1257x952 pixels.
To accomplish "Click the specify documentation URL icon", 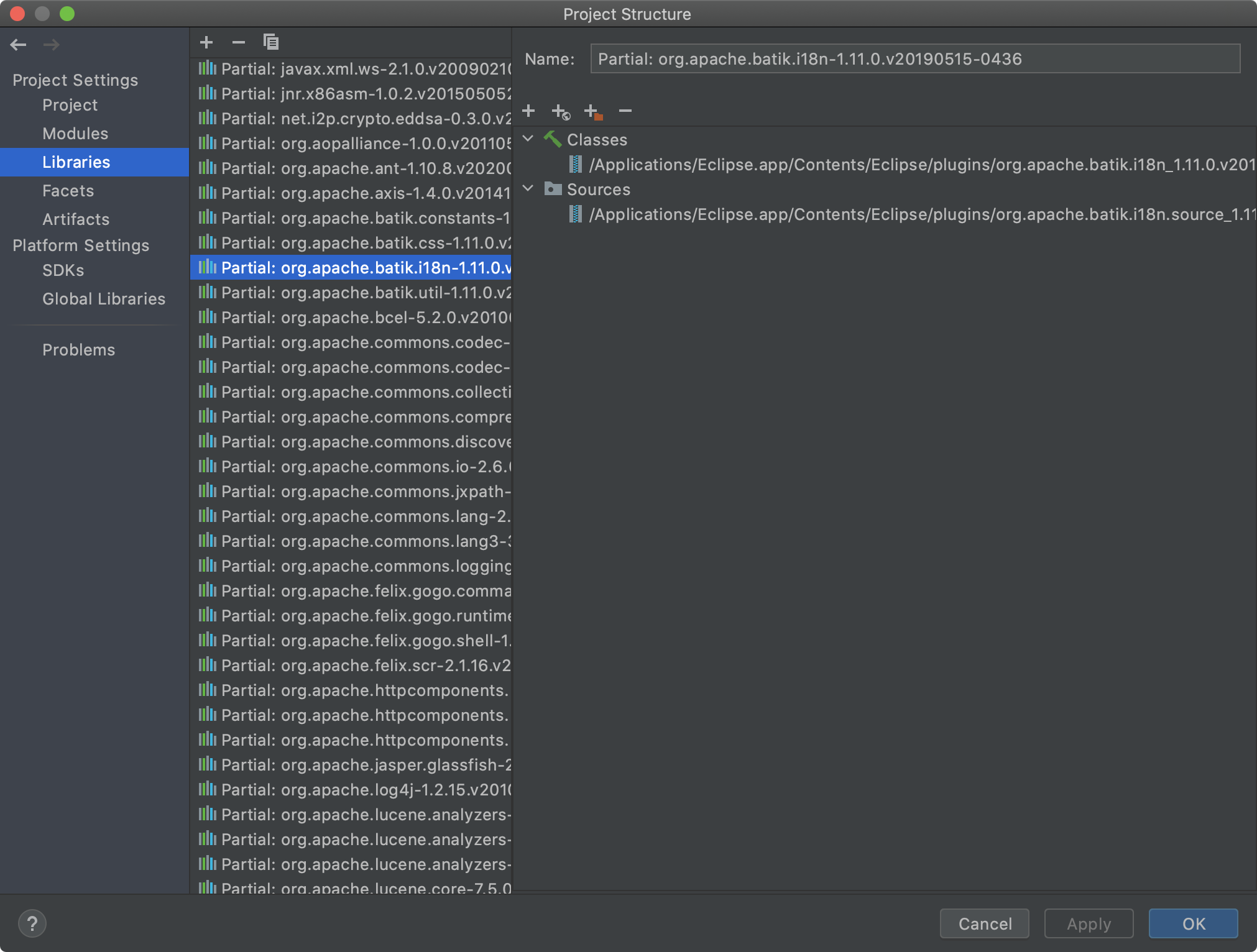I will click(561, 112).
